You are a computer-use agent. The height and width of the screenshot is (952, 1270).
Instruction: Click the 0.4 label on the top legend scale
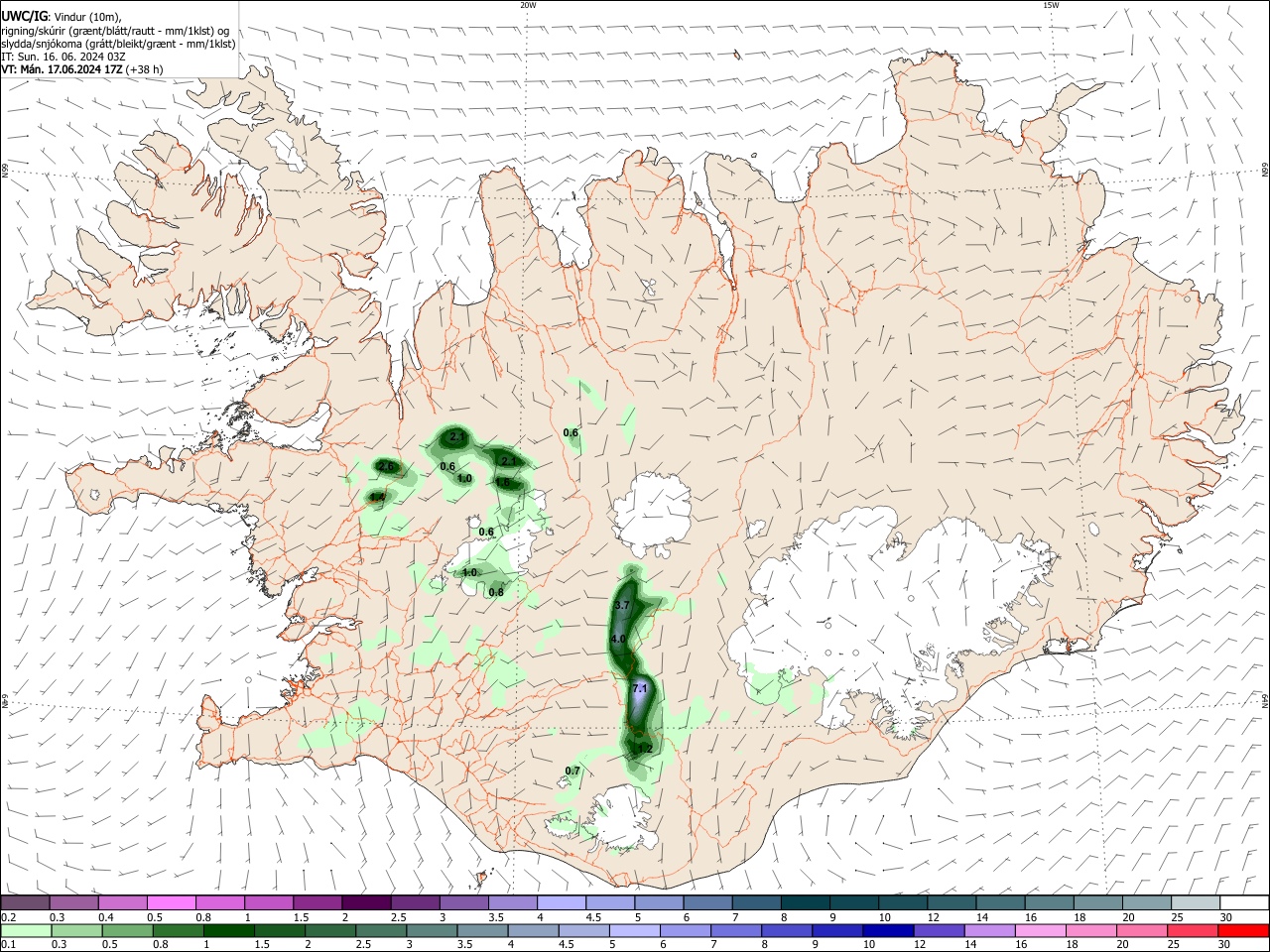[x=105, y=917]
